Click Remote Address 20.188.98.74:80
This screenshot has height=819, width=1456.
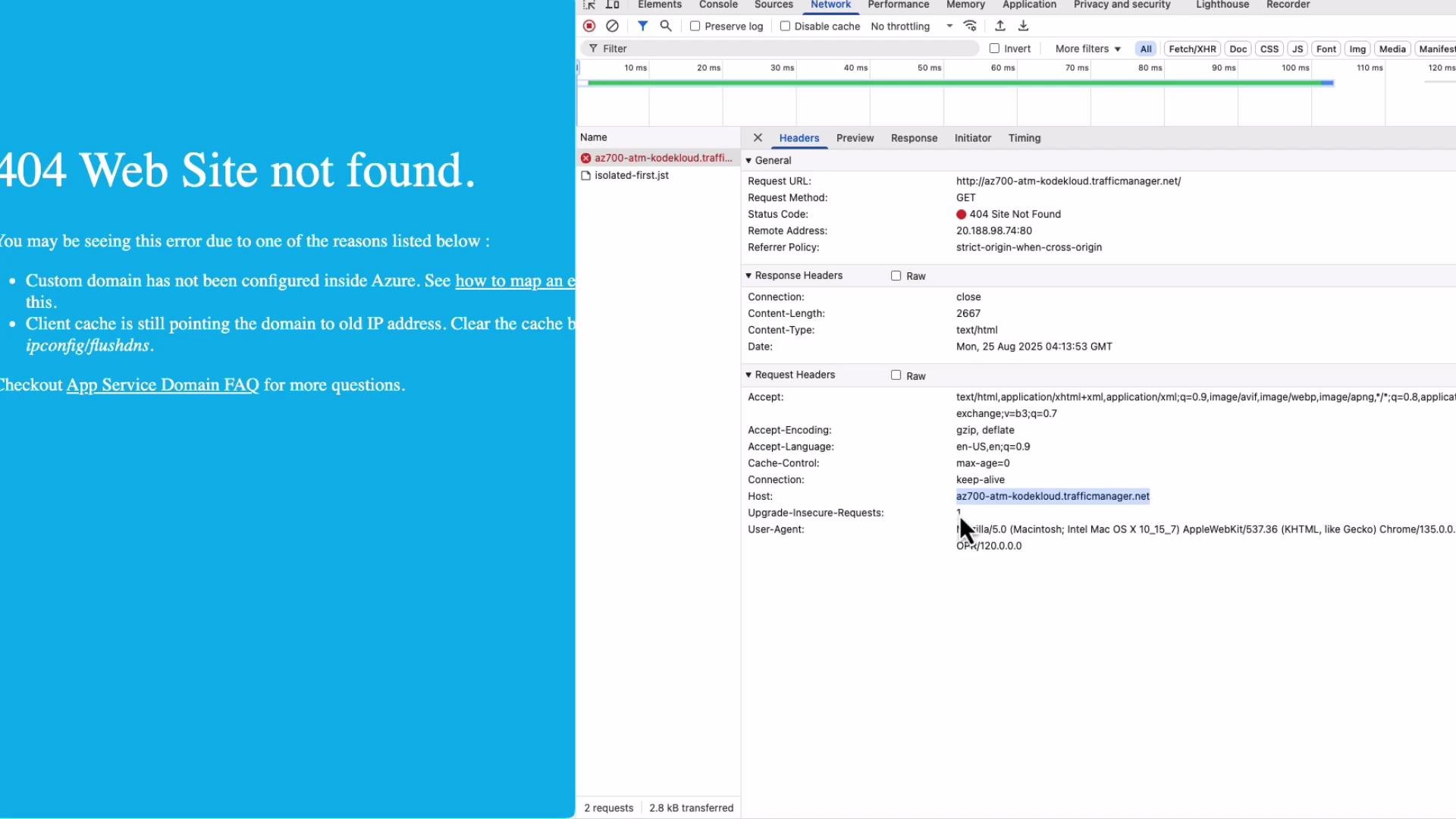pyautogui.click(x=993, y=231)
